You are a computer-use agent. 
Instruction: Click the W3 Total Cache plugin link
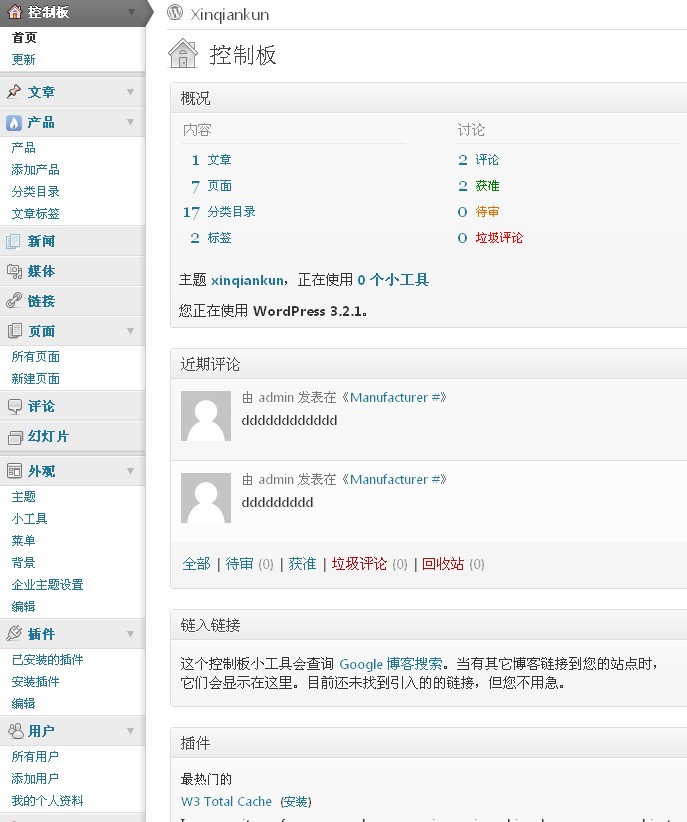tap(227, 802)
